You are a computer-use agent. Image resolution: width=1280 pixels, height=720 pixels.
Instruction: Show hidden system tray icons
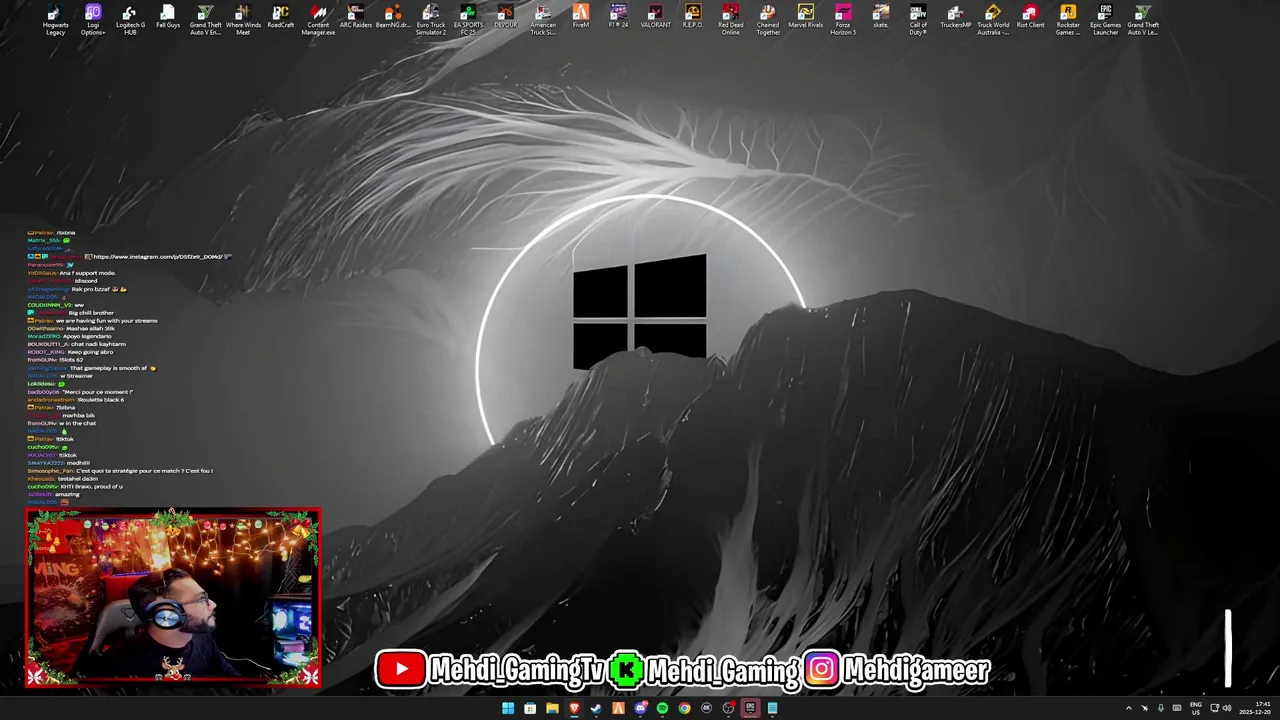pyautogui.click(x=1129, y=708)
